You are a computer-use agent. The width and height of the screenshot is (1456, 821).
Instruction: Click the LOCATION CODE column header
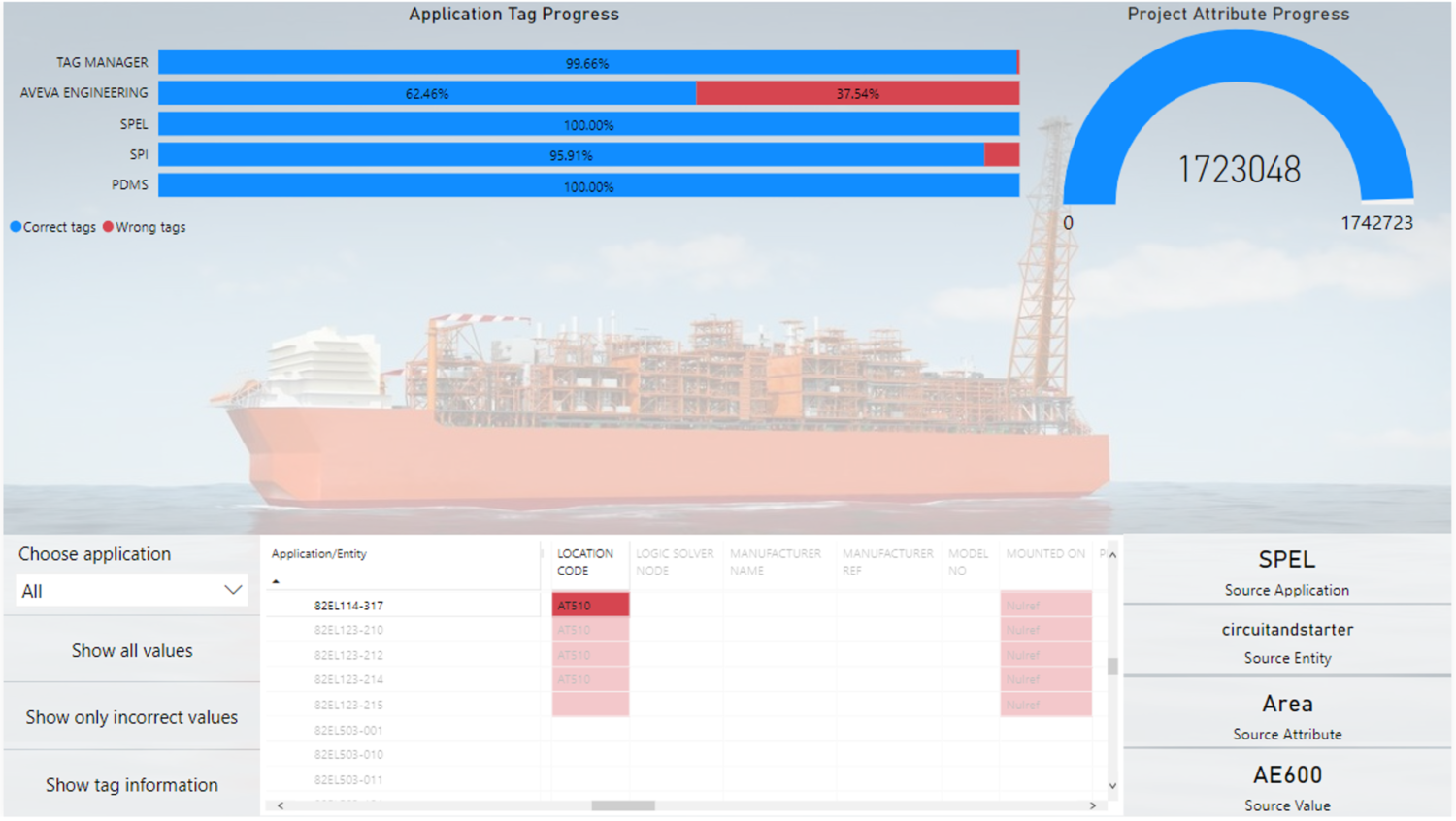(x=584, y=562)
